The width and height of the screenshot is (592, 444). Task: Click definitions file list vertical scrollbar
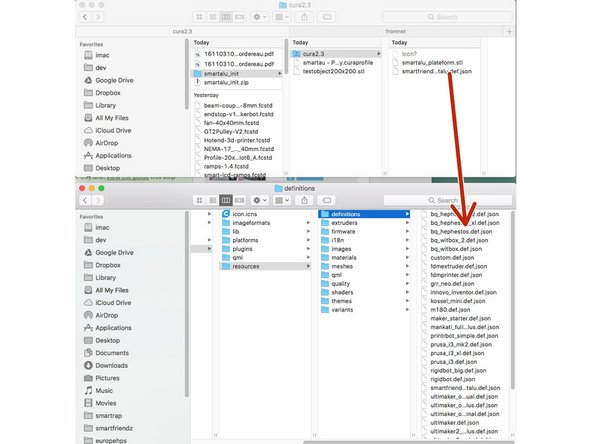(512, 300)
